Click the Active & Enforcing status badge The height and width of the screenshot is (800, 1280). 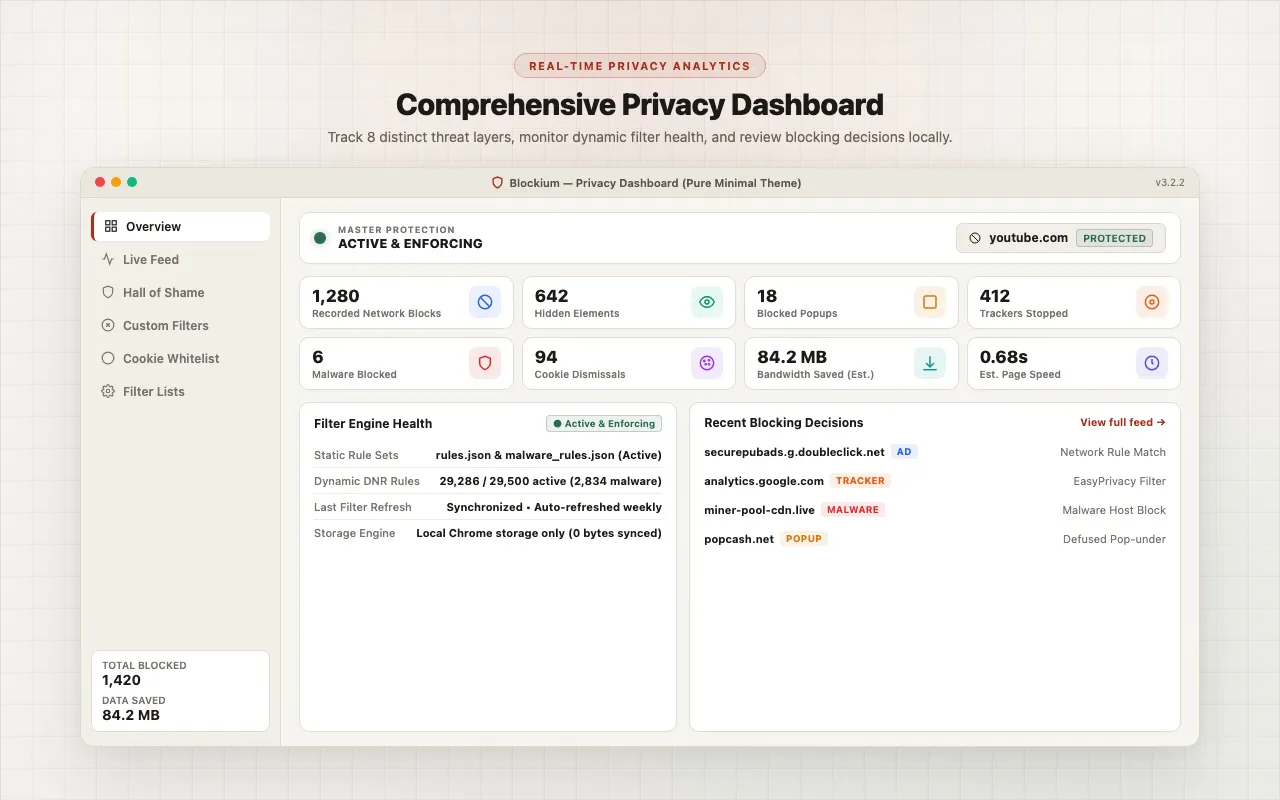[604, 424]
